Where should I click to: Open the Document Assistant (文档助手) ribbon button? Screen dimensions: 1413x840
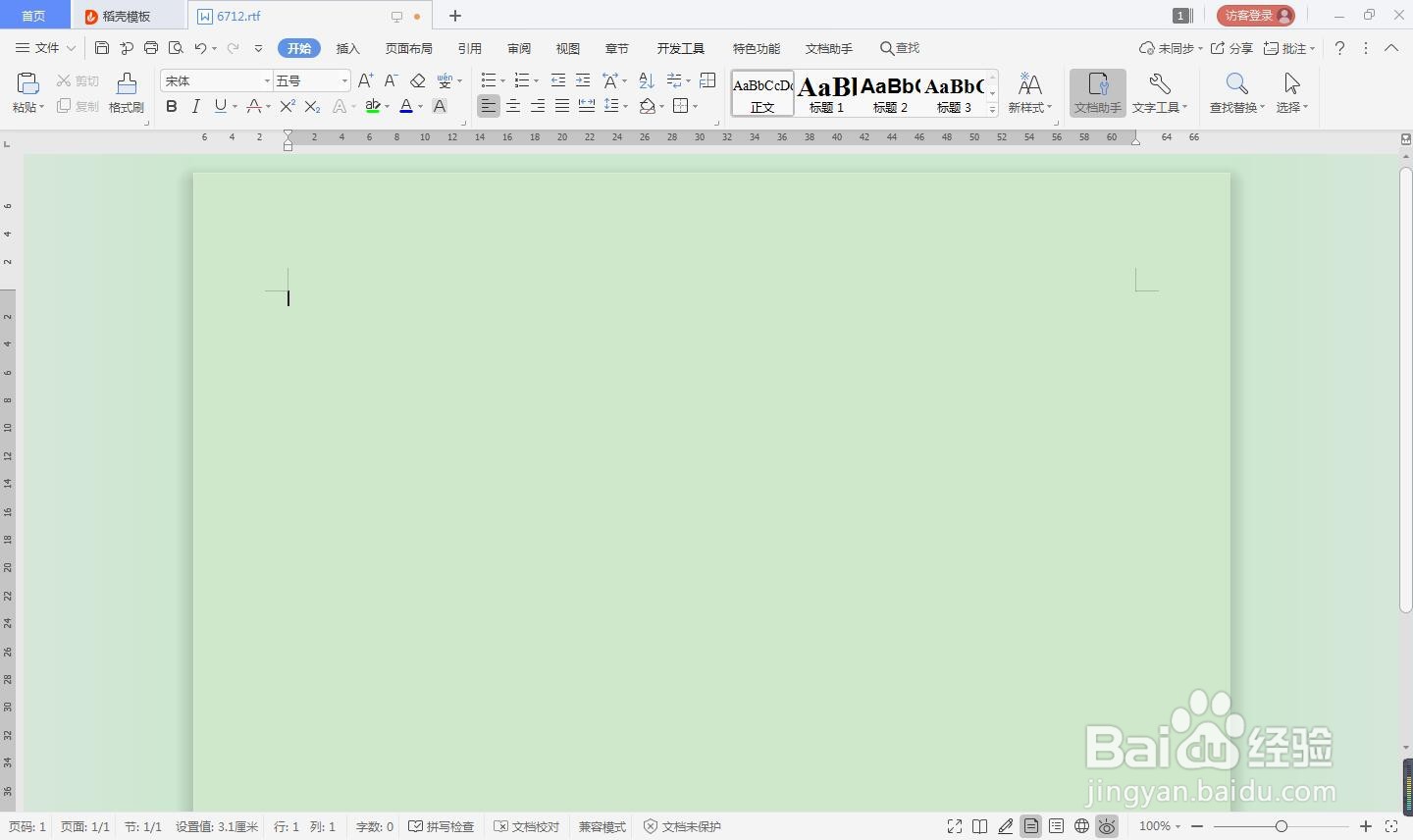pyautogui.click(x=1097, y=93)
